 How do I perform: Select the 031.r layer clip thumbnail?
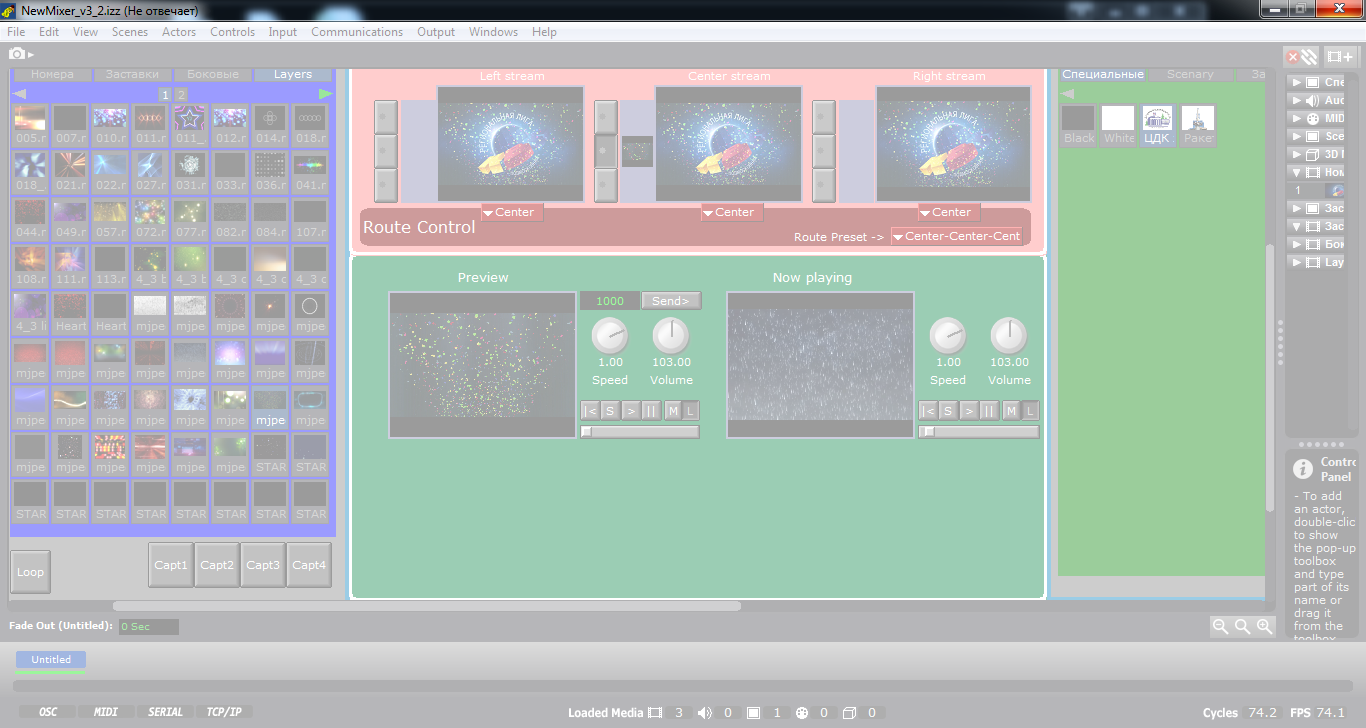(190, 172)
